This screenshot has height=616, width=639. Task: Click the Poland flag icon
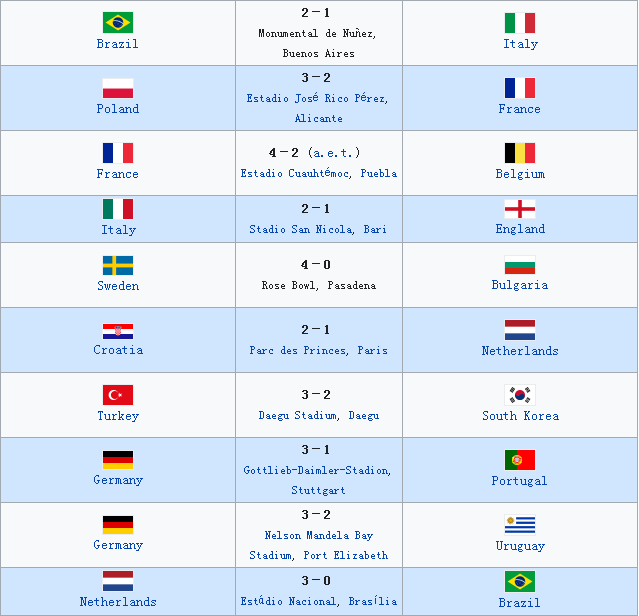[118, 88]
